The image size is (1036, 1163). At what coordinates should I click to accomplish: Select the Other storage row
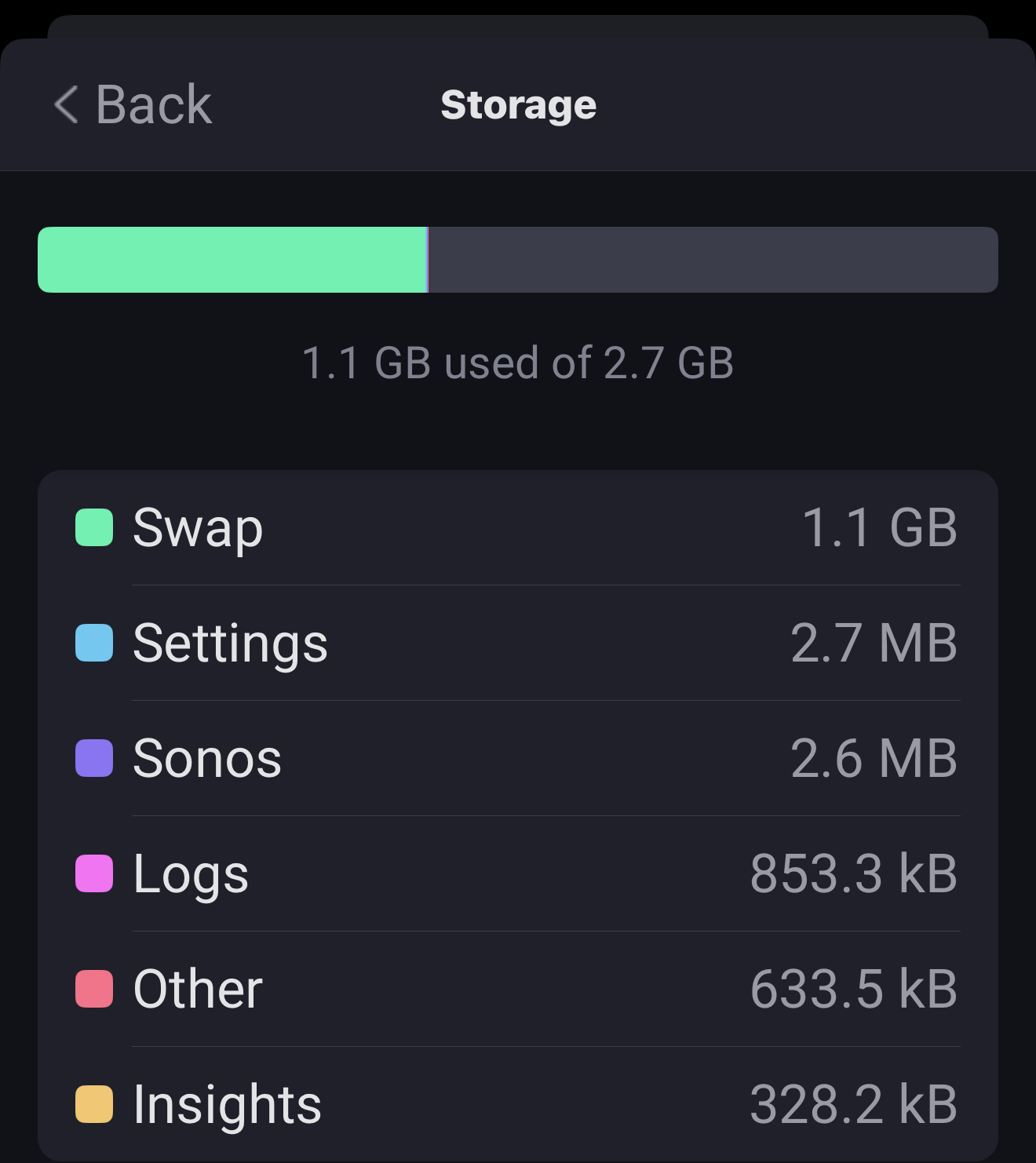[518, 989]
